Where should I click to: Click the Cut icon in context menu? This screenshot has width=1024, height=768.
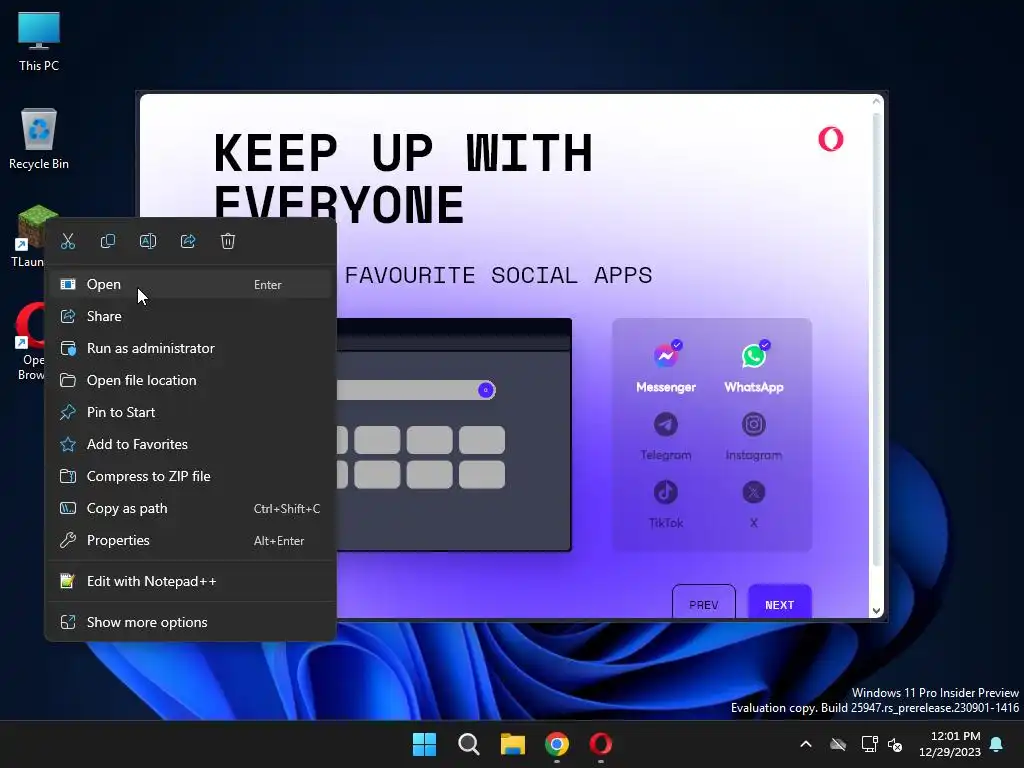pyautogui.click(x=68, y=242)
